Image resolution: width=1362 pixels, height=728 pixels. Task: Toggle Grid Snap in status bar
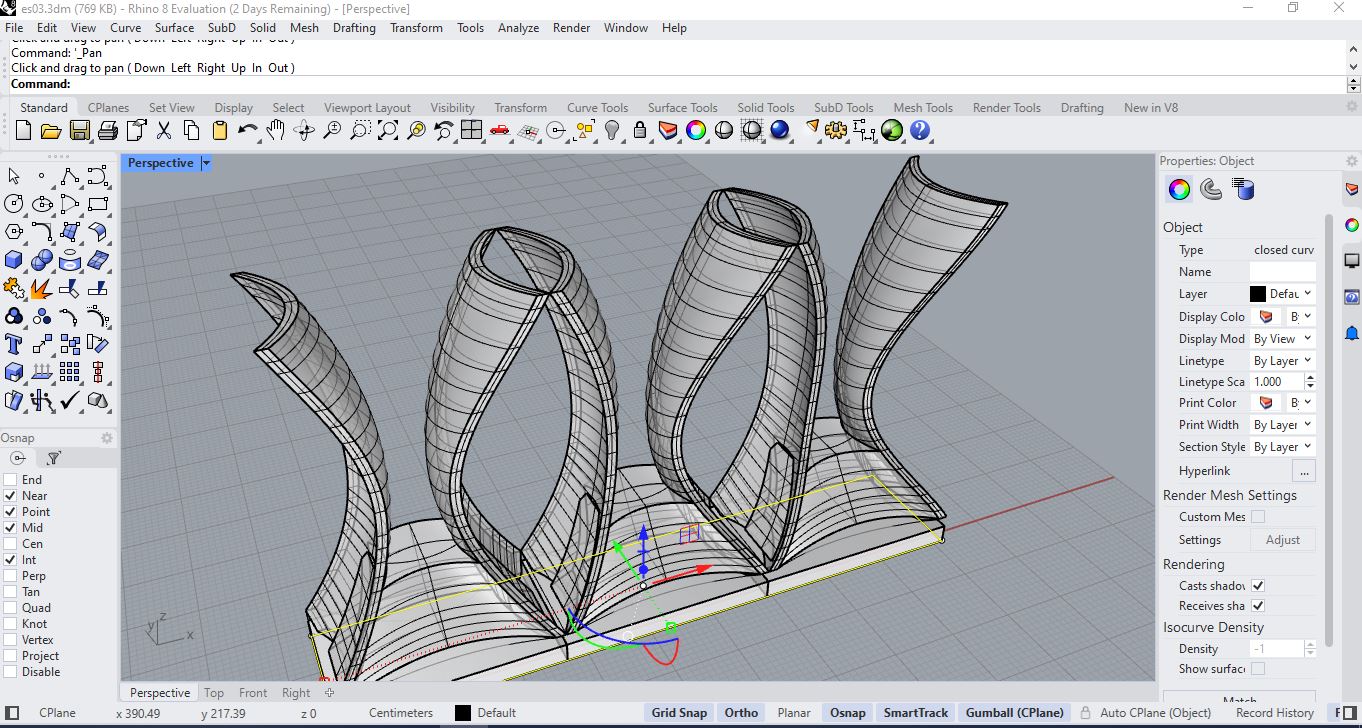[x=678, y=713]
